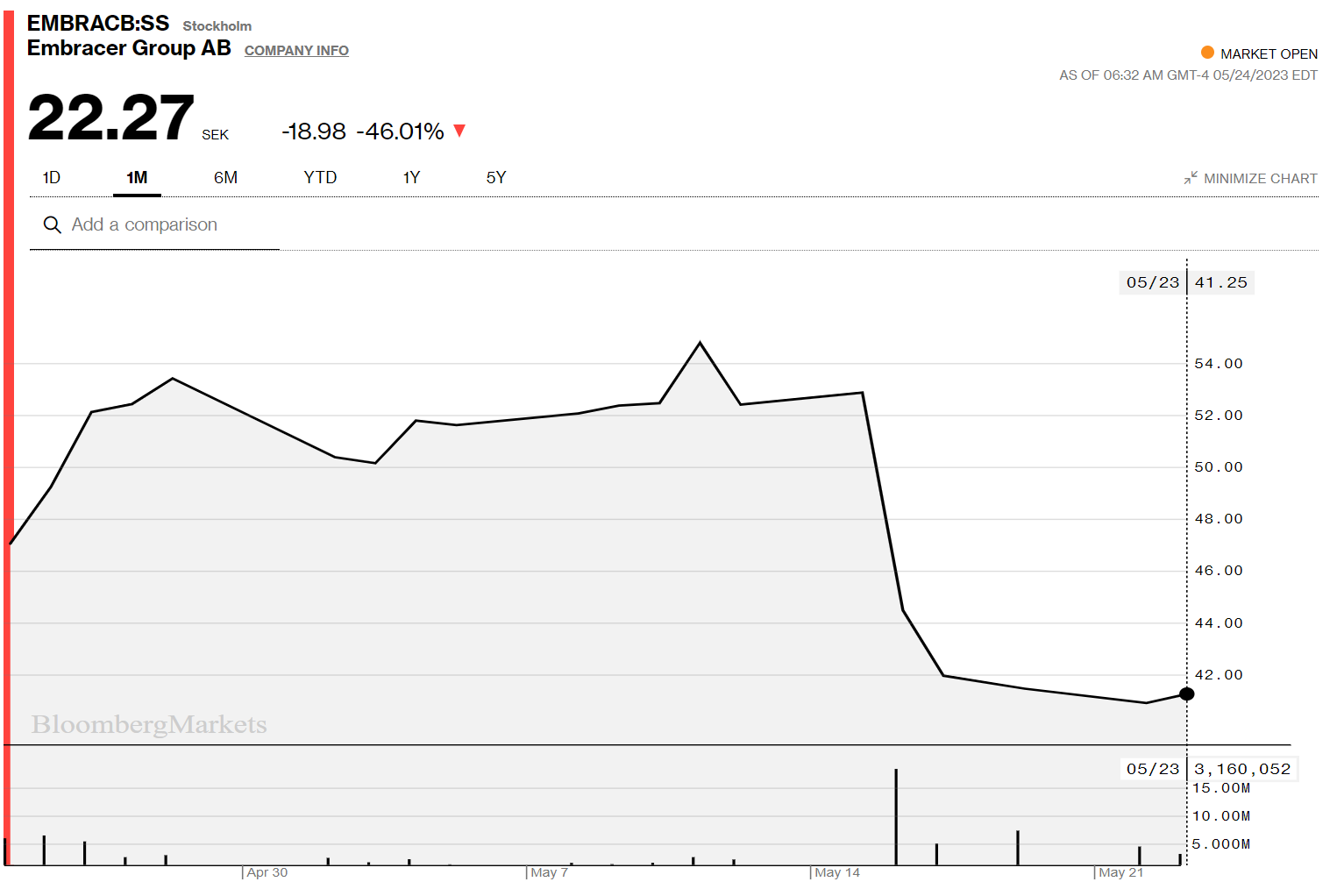The width and height of the screenshot is (1344, 896).
Task: Click the price peak between May 7 and May 14
Action: 700,343
